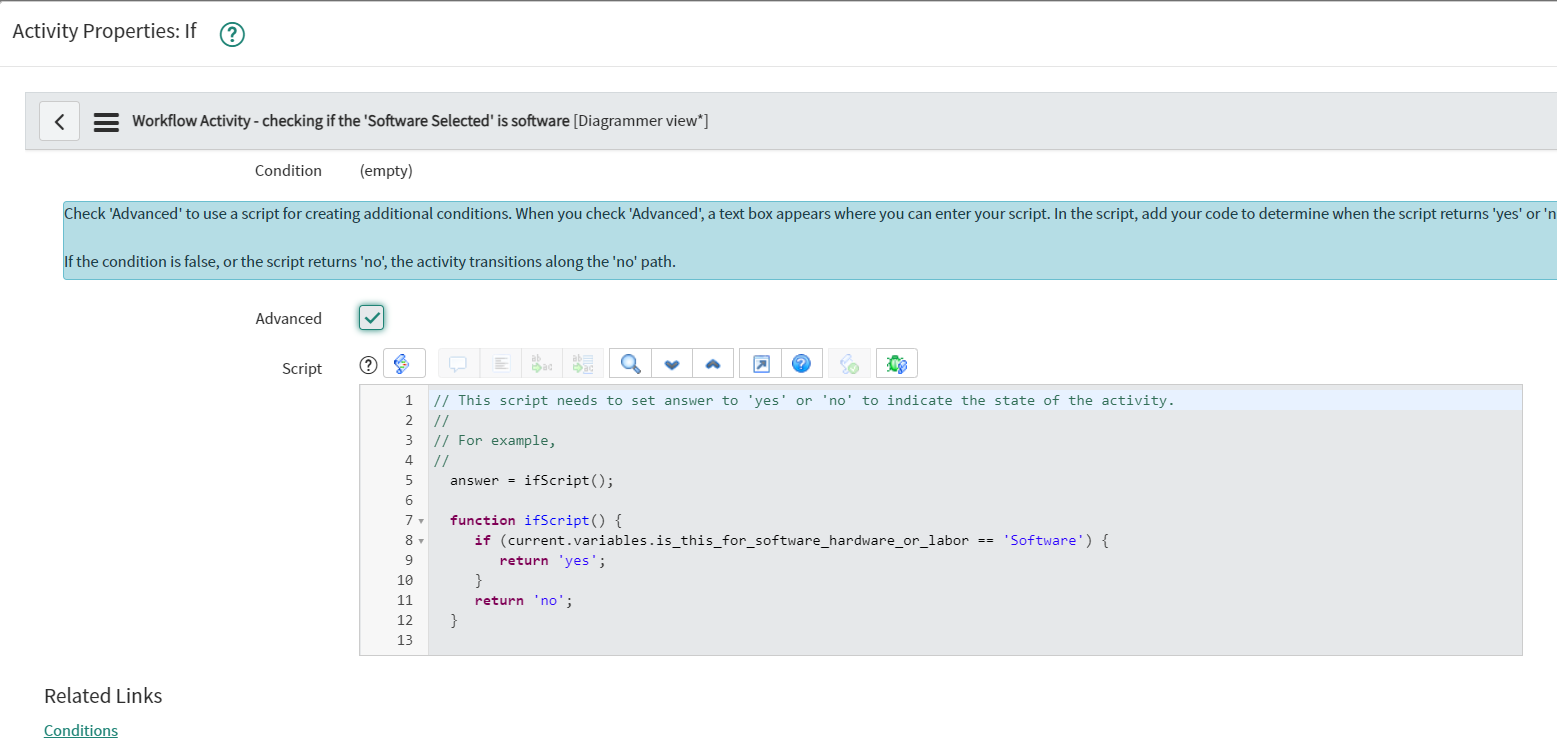The image size is (1557, 748).
Task: Open the script editor in full-screen mode
Action: tap(763, 363)
